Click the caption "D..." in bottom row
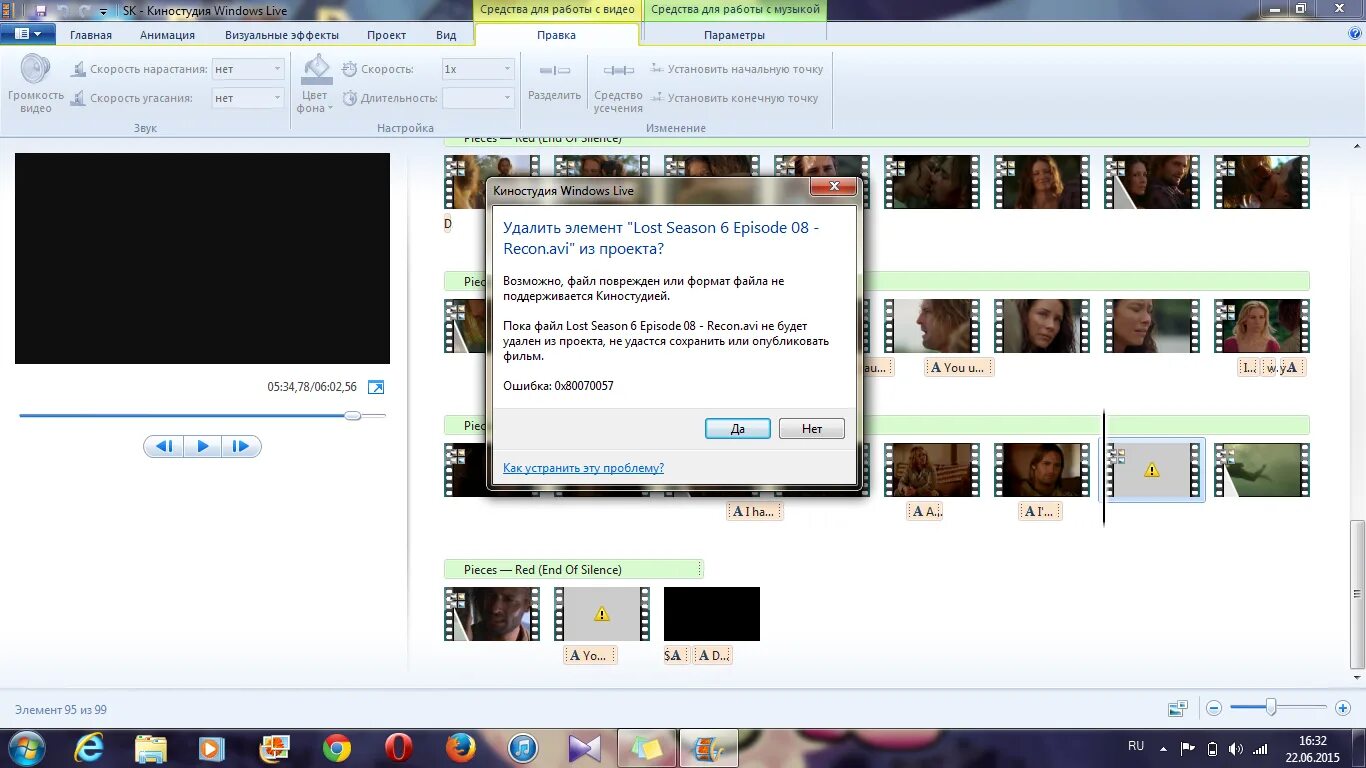This screenshot has height=768, width=1366. [x=714, y=655]
